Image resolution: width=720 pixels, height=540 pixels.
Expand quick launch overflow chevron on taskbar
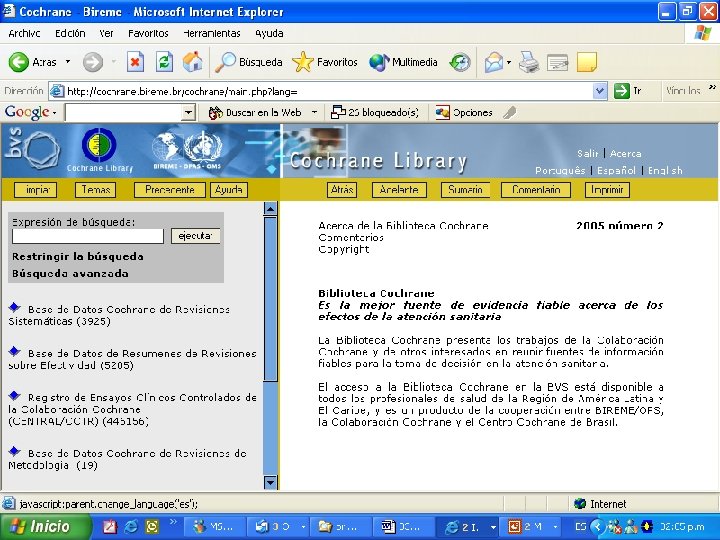point(173,522)
